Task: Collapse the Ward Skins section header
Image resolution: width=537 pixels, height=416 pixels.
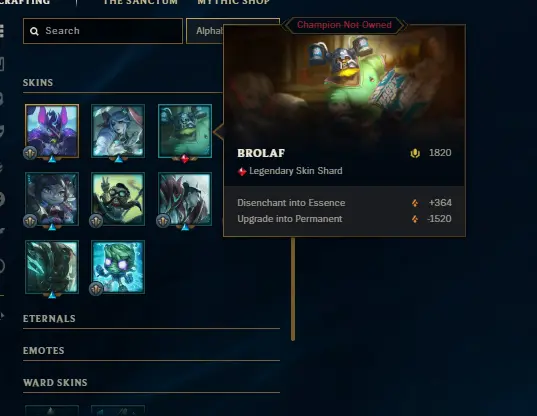Action: [x=151, y=382]
